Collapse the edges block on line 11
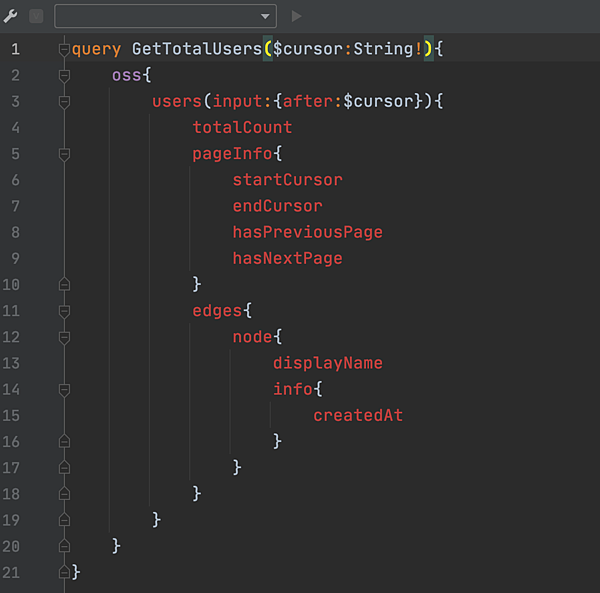The height and width of the screenshot is (593, 600). (64, 311)
